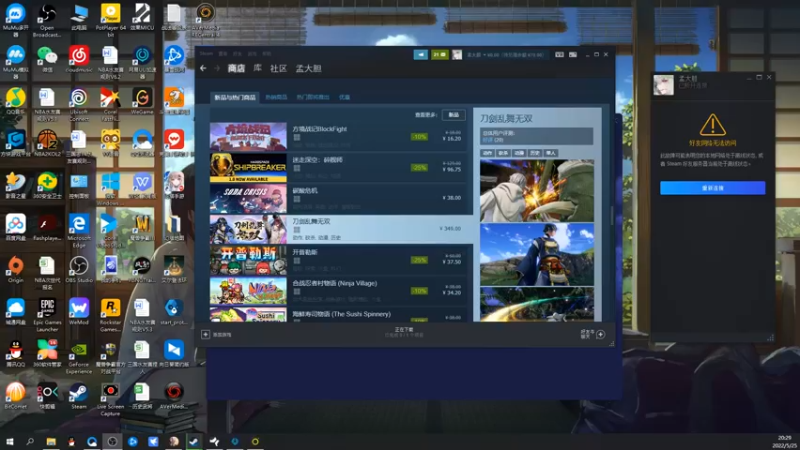Open 开普勒斯 game row
800x450 pixels.
click(x=338, y=260)
